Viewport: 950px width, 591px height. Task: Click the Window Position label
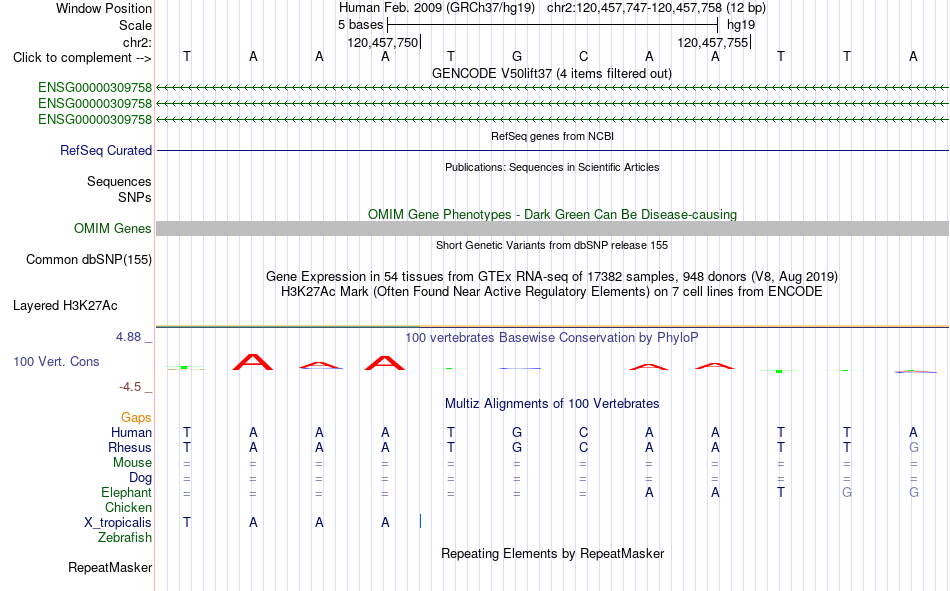104,8
